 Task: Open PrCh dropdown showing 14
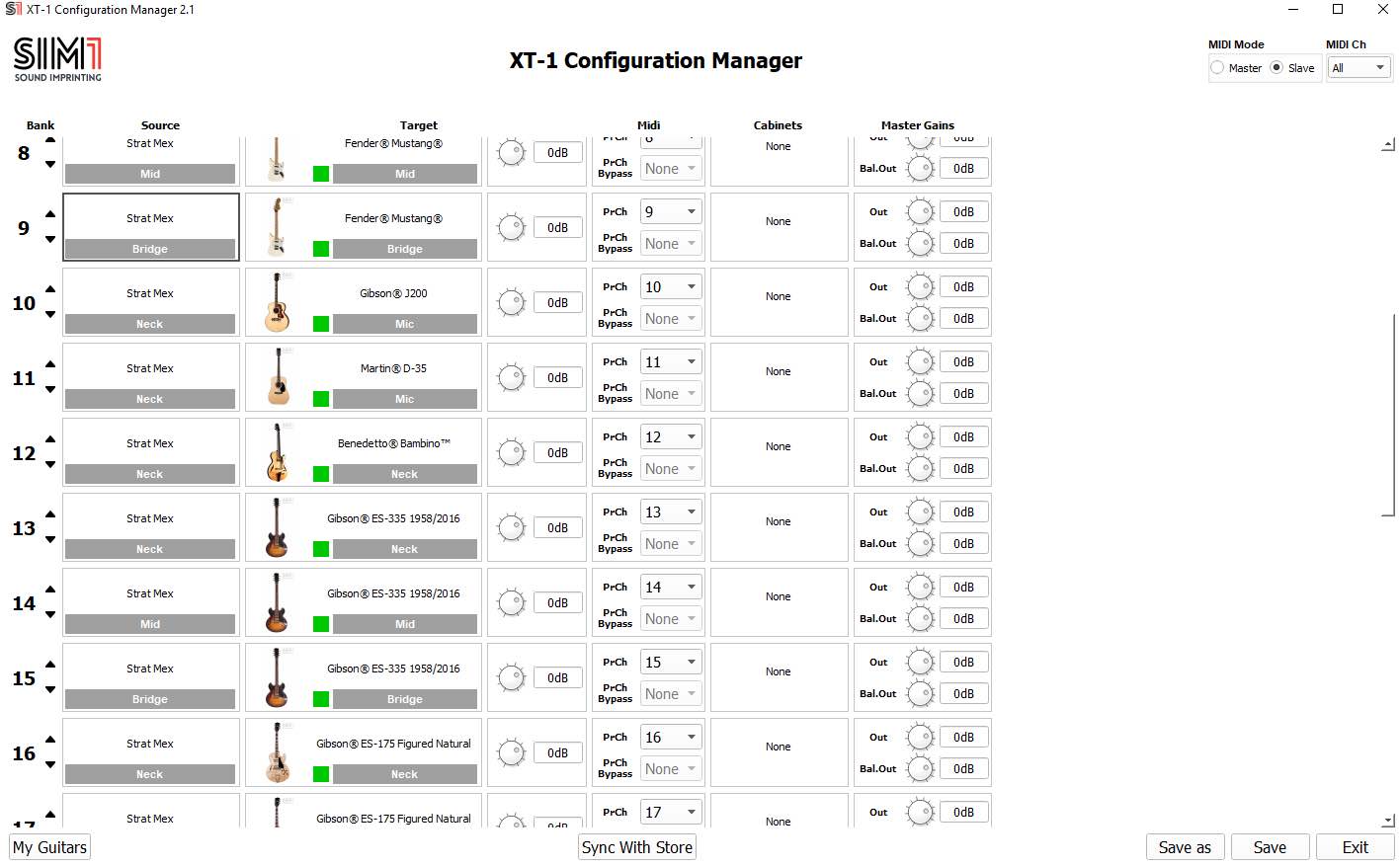[671, 587]
